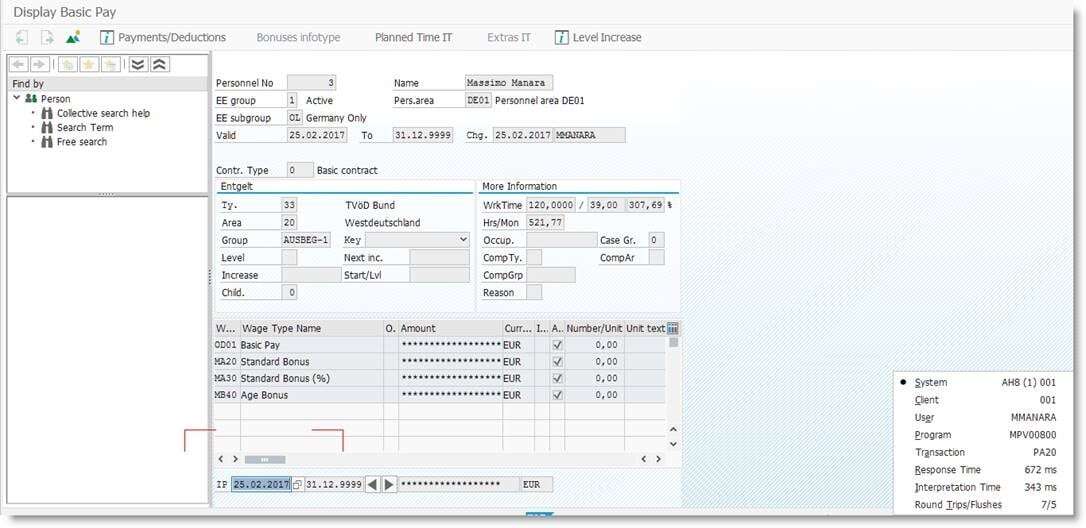Open the Key dropdown in Entgelt section
The width and height of the screenshot is (1086, 528).
(x=461, y=240)
